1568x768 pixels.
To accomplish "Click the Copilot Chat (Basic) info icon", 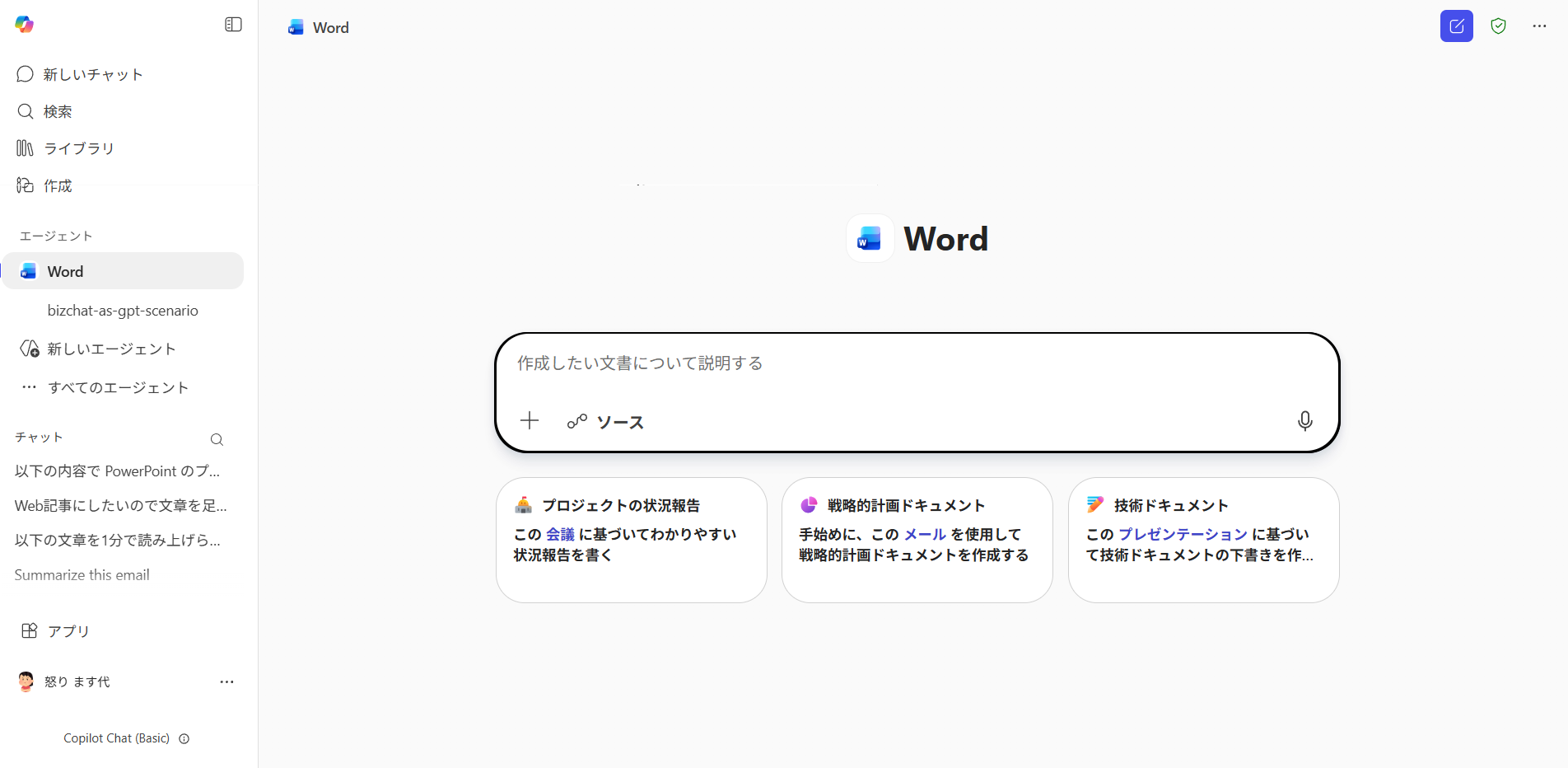I will click(184, 738).
